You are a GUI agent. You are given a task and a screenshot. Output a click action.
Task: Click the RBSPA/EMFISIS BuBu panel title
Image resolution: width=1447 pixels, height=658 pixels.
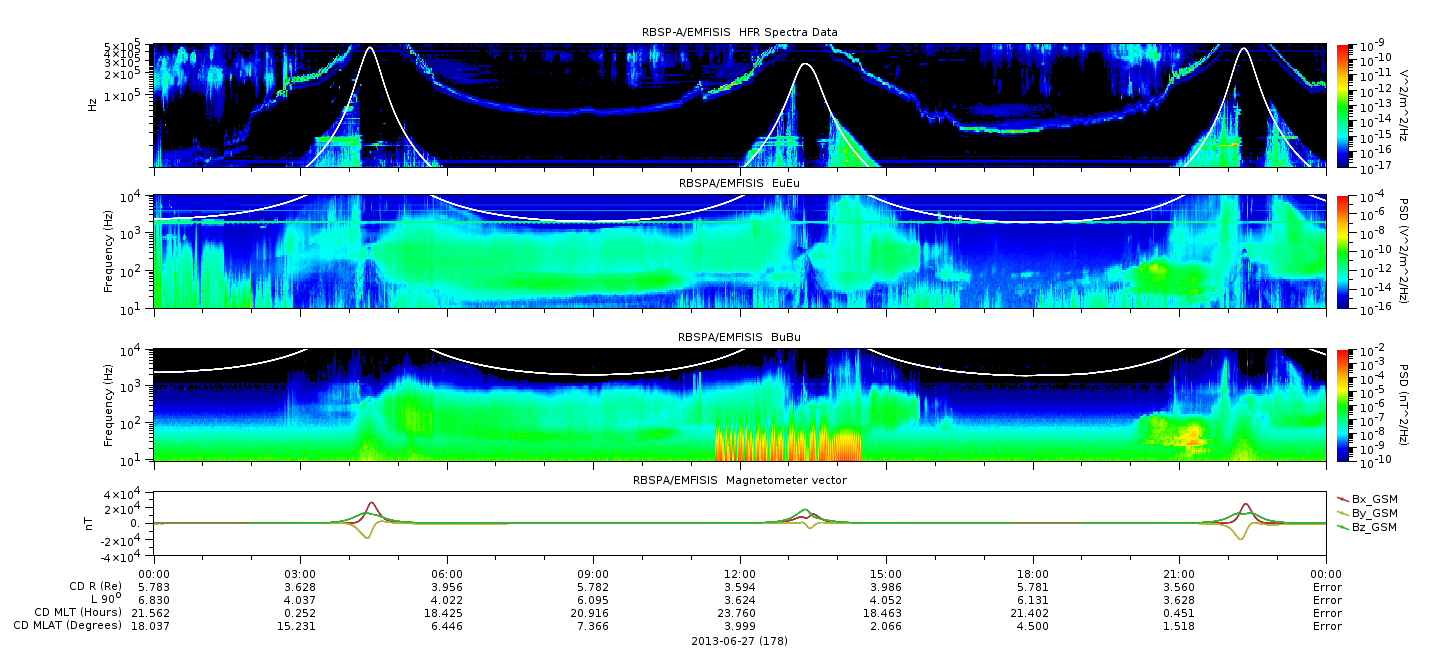739,337
